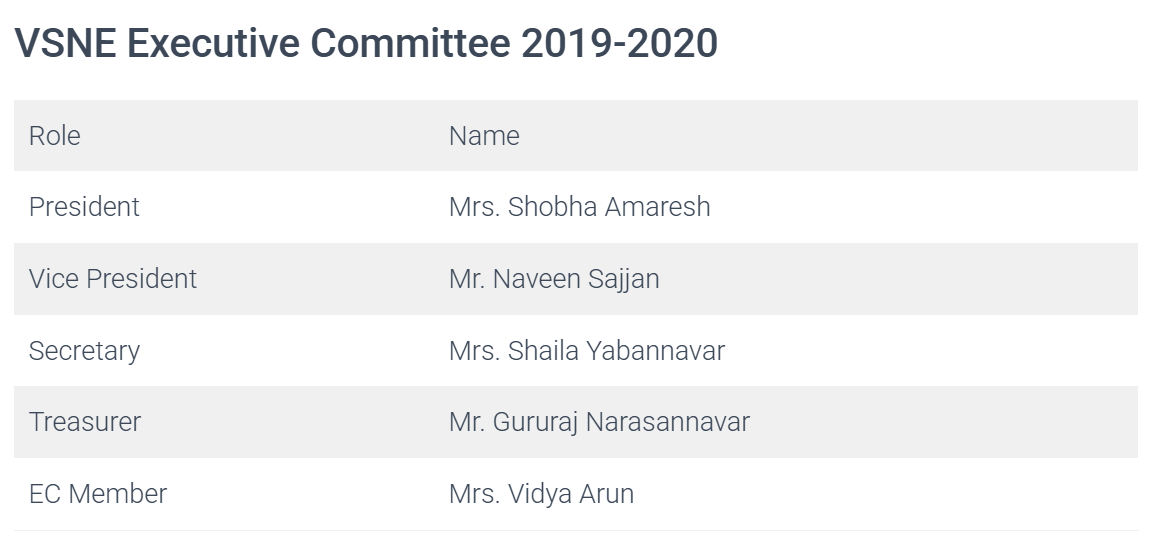1150x537 pixels.
Task: Click the Role column header
Action: click(x=55, y=135)
